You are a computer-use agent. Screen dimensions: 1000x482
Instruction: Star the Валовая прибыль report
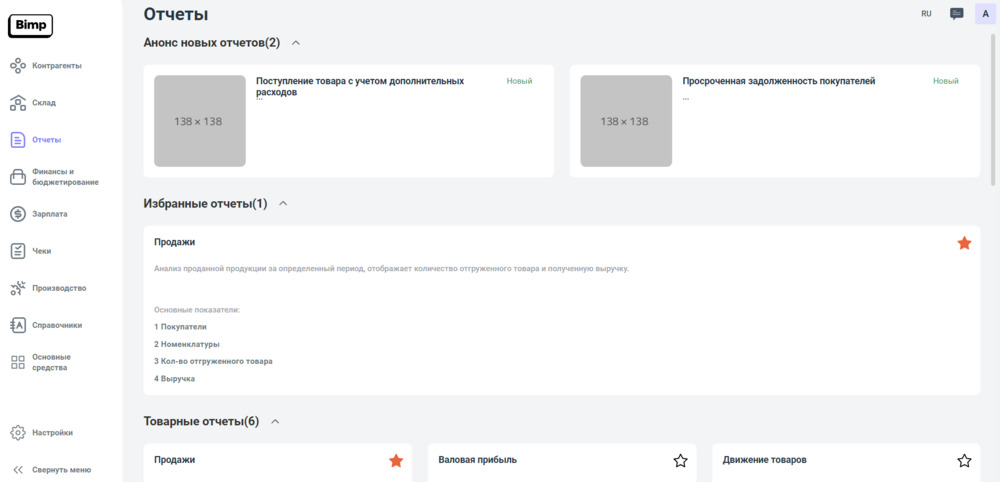coord(680,461)
